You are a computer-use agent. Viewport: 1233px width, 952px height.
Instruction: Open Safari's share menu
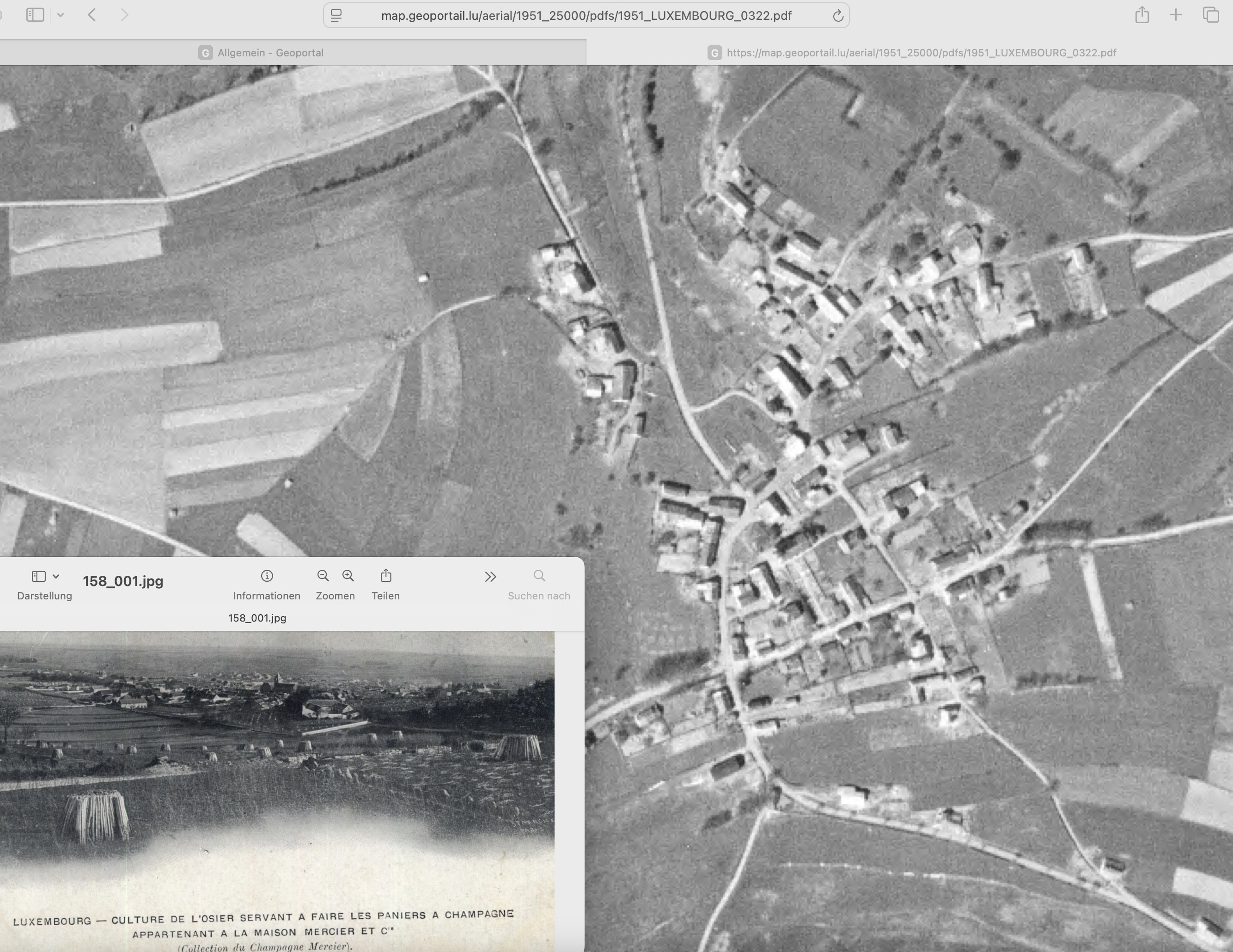click(x=1142, y=15)
